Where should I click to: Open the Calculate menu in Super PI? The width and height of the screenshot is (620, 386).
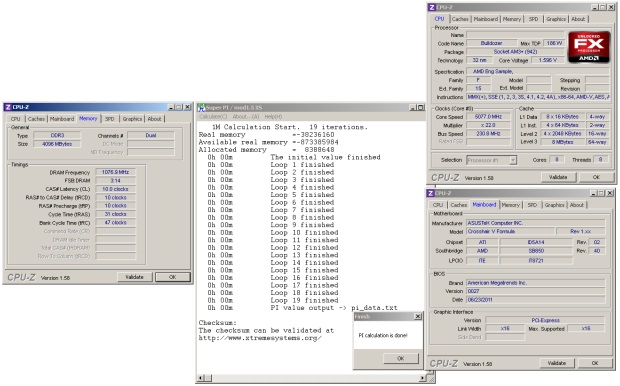[x=213, y=117]
